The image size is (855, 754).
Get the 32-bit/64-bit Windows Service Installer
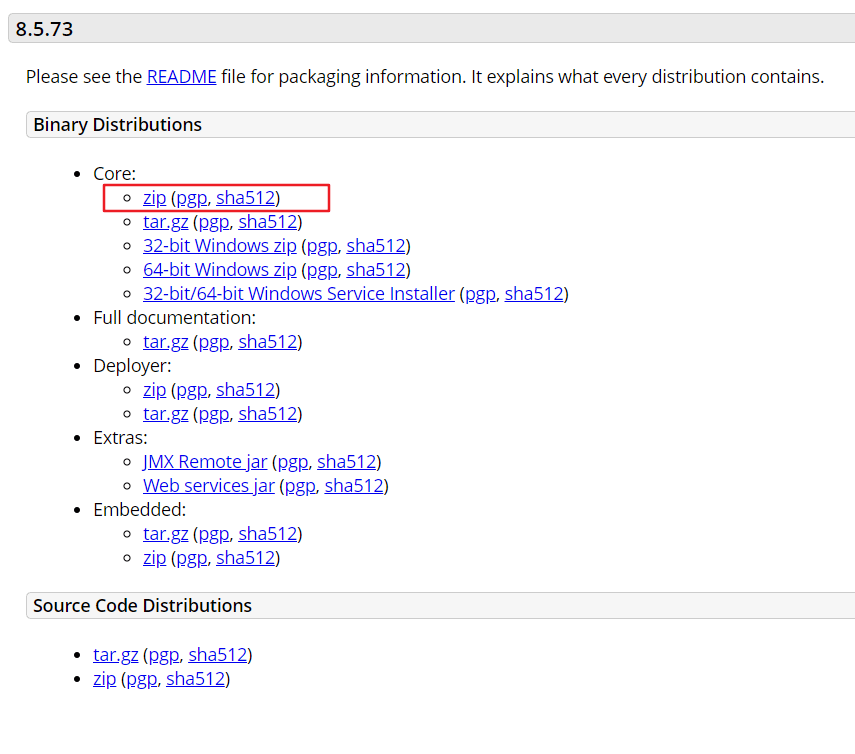(298, 294)
